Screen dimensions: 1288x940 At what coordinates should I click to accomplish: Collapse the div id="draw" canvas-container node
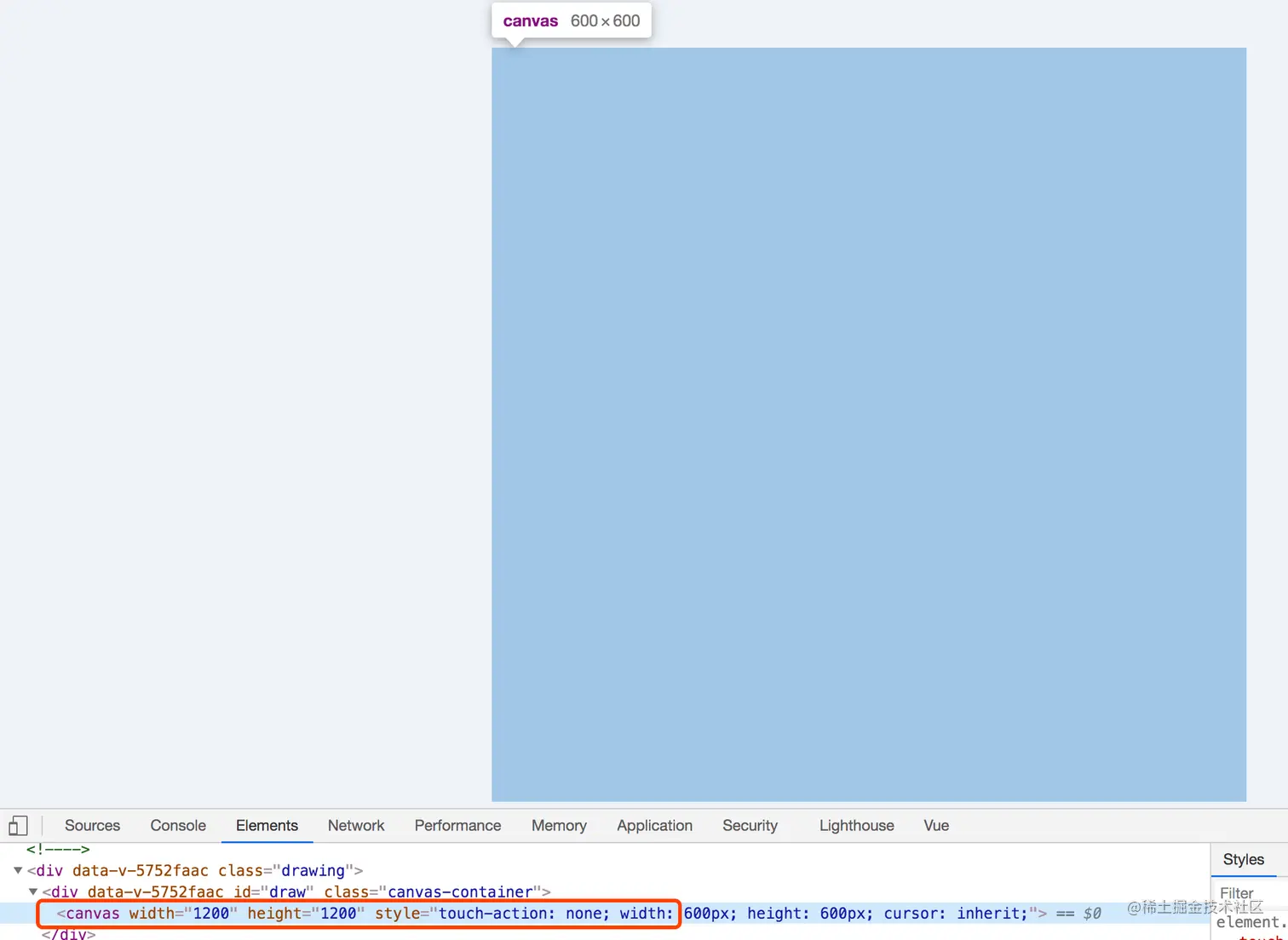pyautogui.click(x=33, y=891)
